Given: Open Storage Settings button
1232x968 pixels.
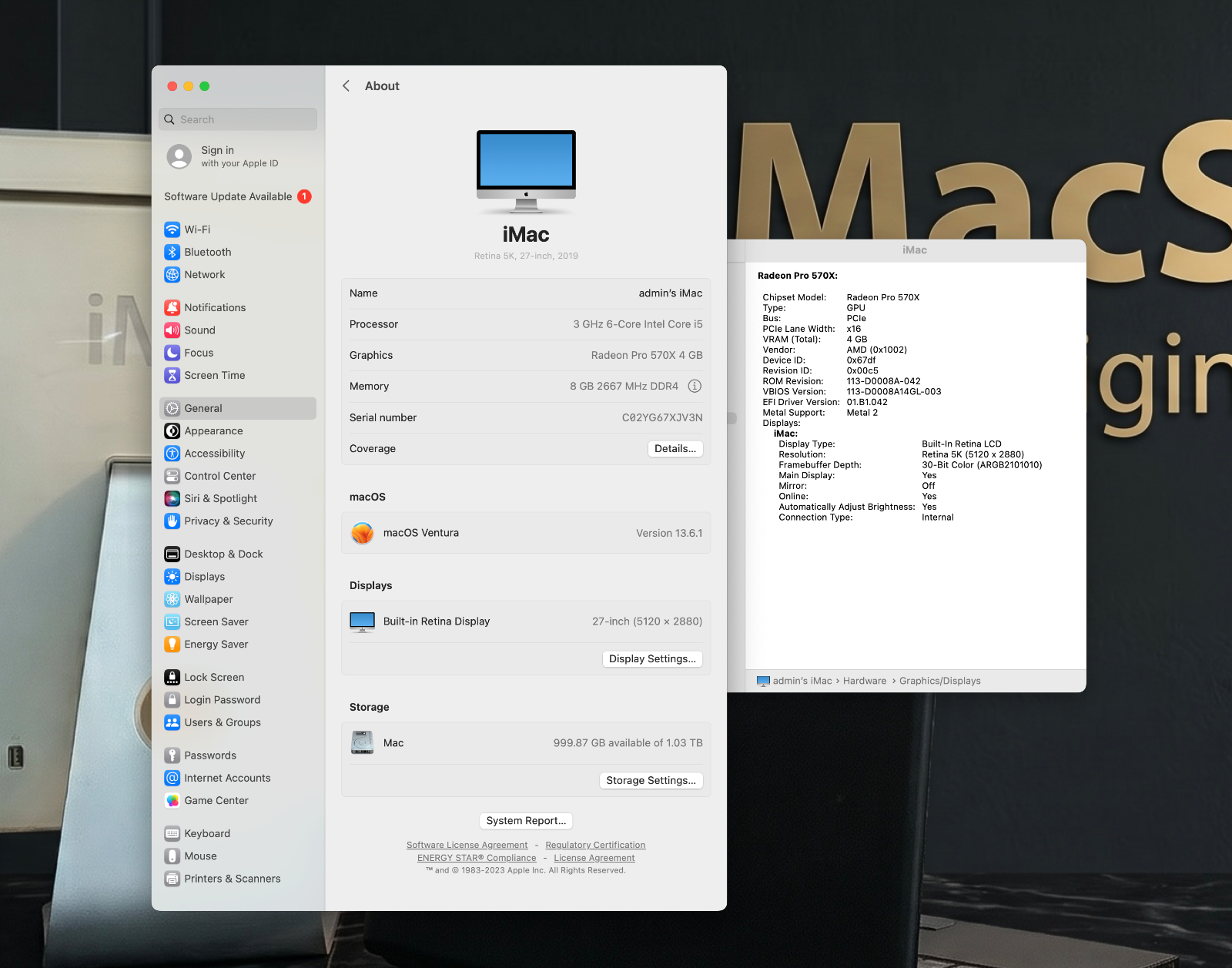Looking at the screenshot, I should pyautogui.click(x=651, y=780).
